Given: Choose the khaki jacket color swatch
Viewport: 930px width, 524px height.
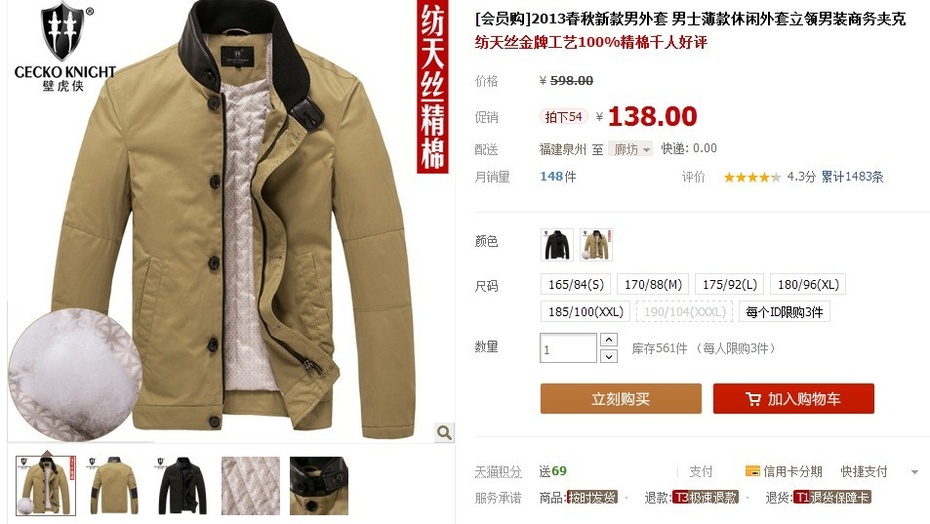Looking at the screenshot, I should click(x=596, y=244).
